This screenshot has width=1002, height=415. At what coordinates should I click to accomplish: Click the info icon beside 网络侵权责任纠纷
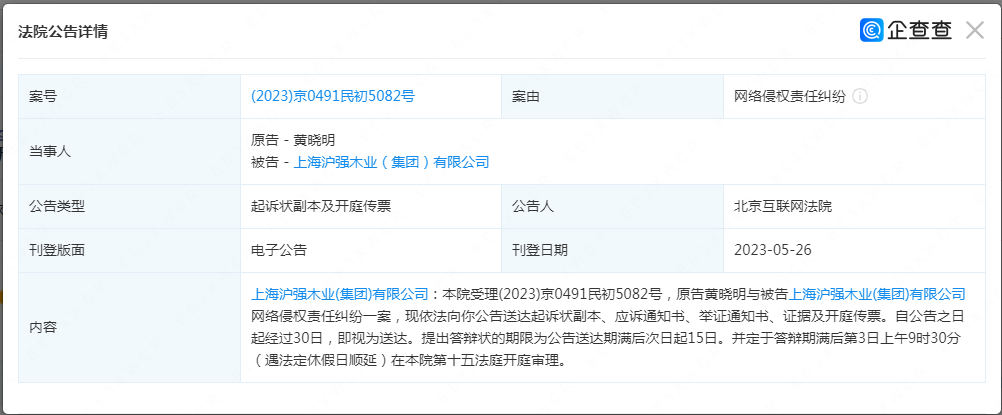860,97
